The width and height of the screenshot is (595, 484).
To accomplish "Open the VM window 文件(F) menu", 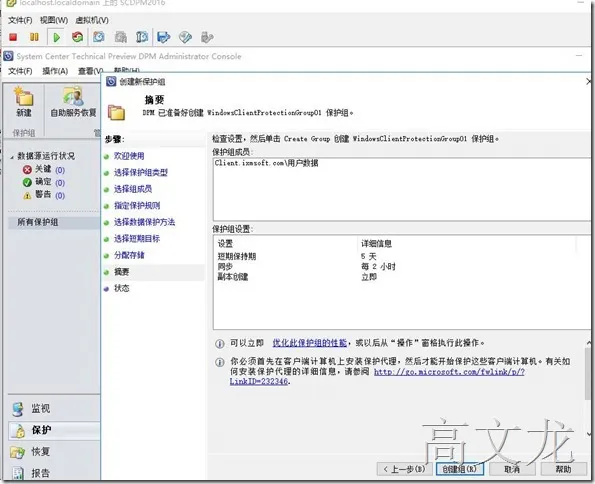I will tap(20, 20).
